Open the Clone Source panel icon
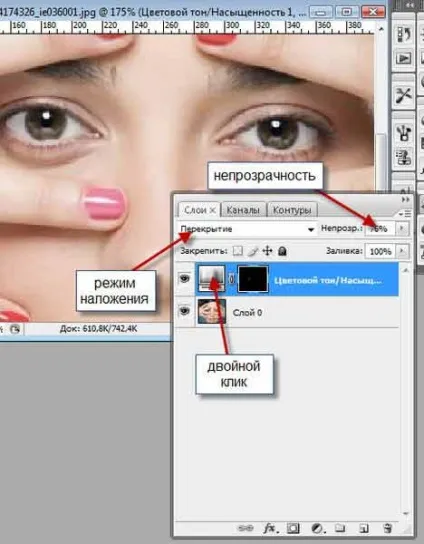The image size is (424, 544). click(x=404, y=157)
